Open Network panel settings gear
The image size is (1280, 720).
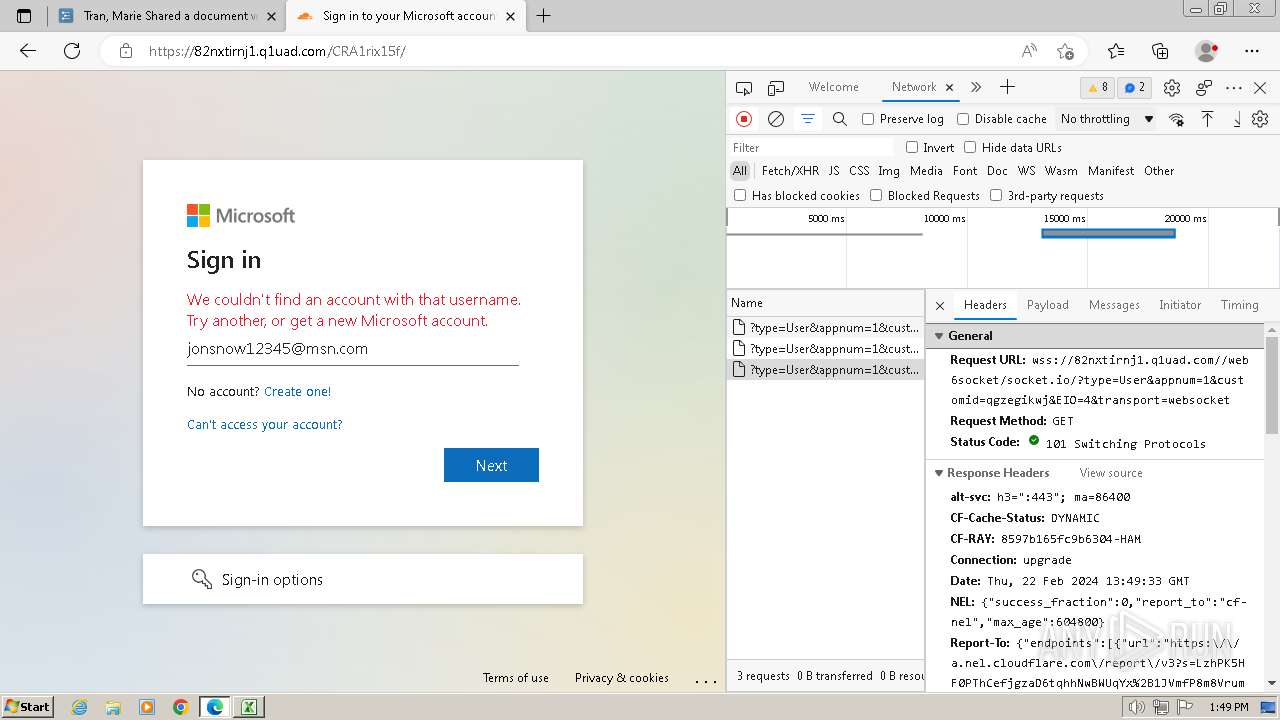coord(1260,119)
